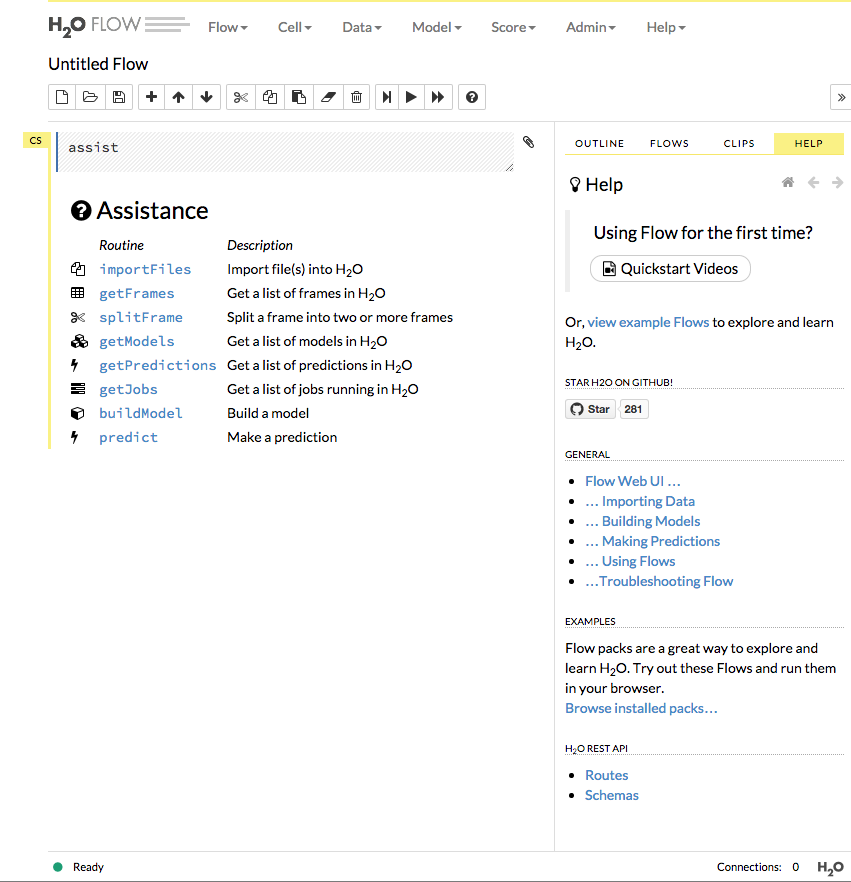Open the Model dropdown menu
Screen dimensions: 851x882
pyautogui.click(x=436, y=28)
